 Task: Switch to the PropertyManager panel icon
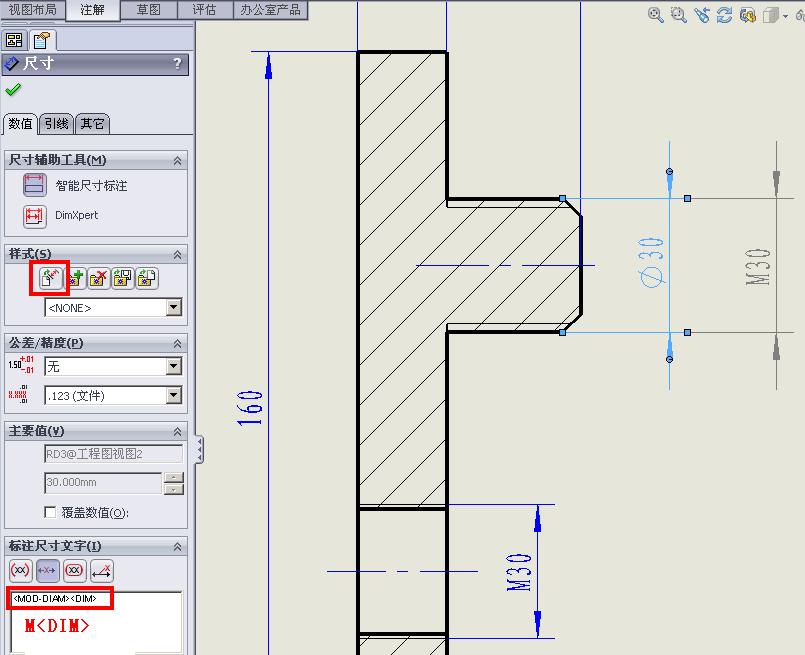pos(41,40)
